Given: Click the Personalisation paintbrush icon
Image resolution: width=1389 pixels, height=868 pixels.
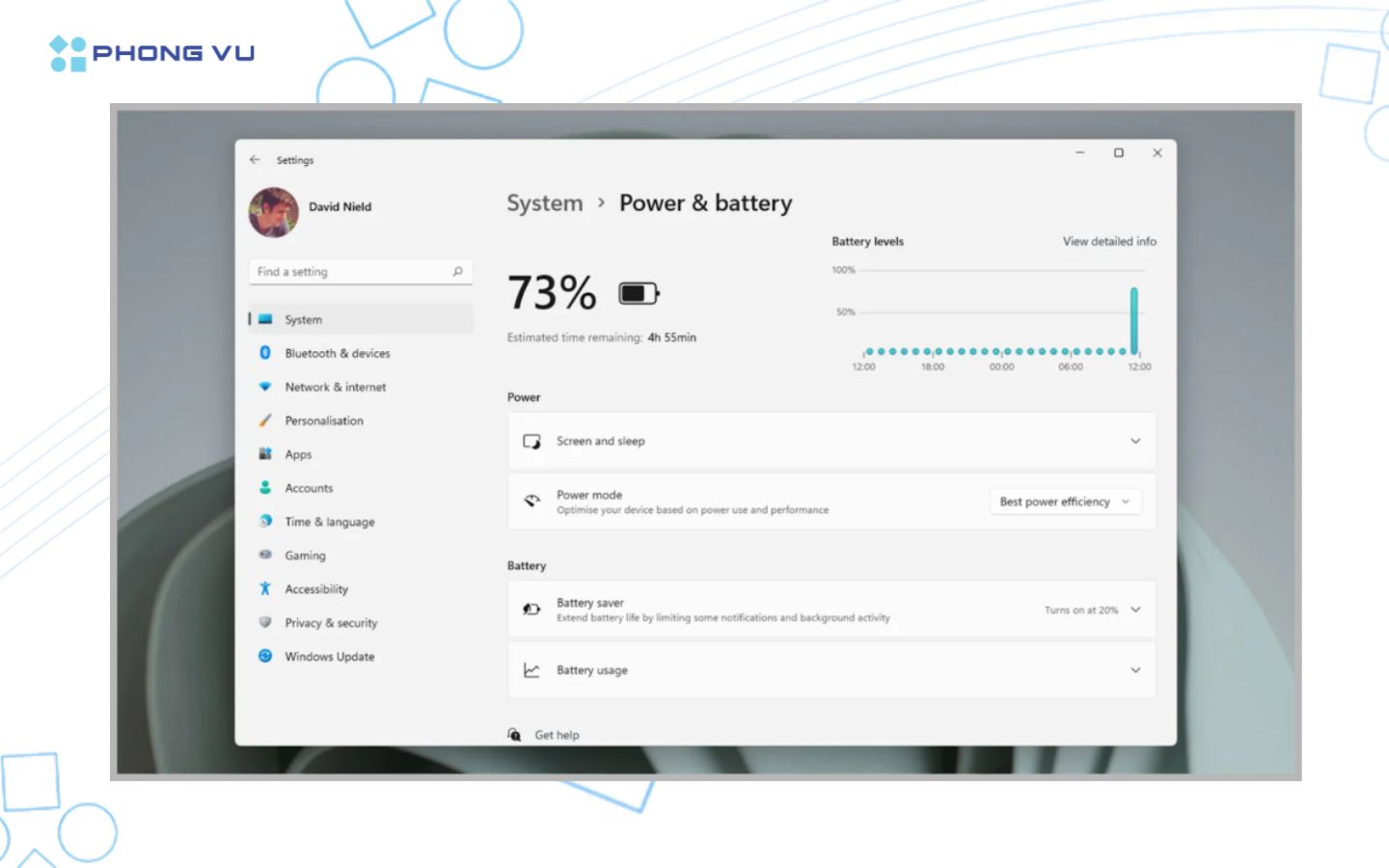Looking at the screenshot, I should [x=265, y=420].
